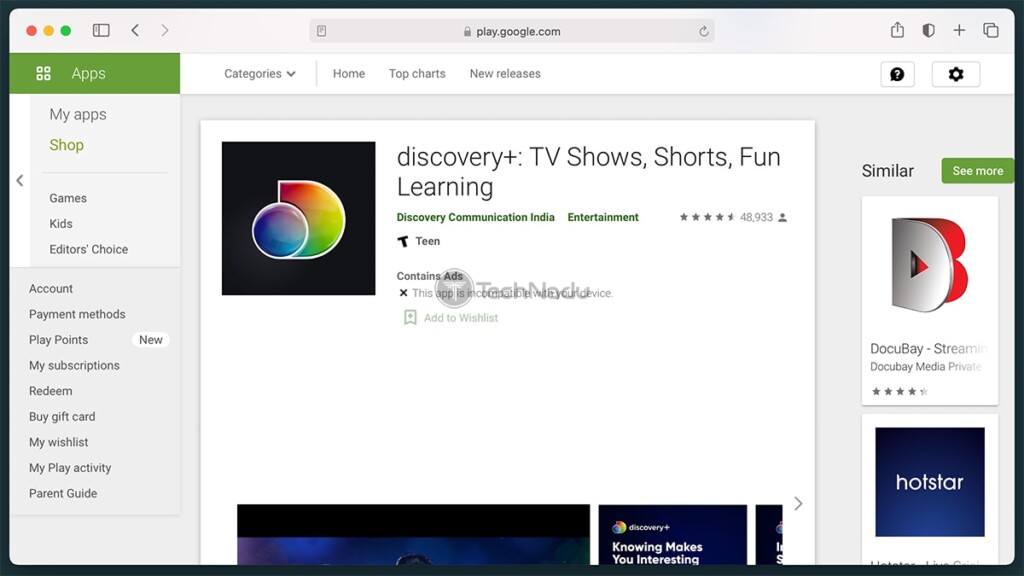This screenshot has height=576, width=1024.
Task: Open Discovery Communication India developer page
Action: pyautogui.click(x=475, y=217)
